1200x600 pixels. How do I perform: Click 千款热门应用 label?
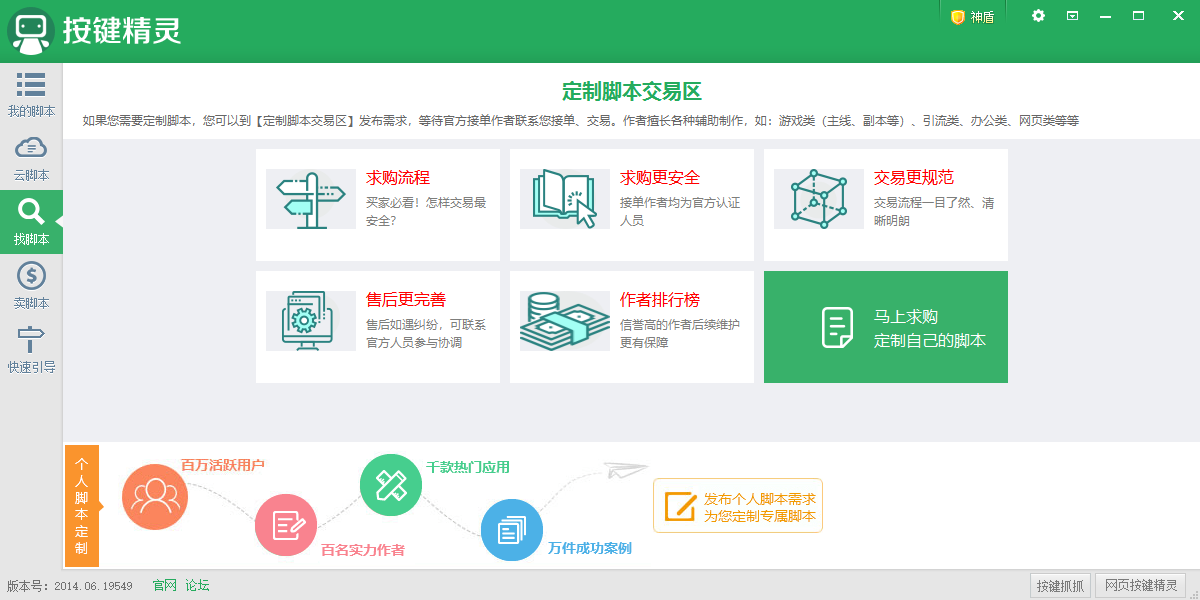[468, 467]
